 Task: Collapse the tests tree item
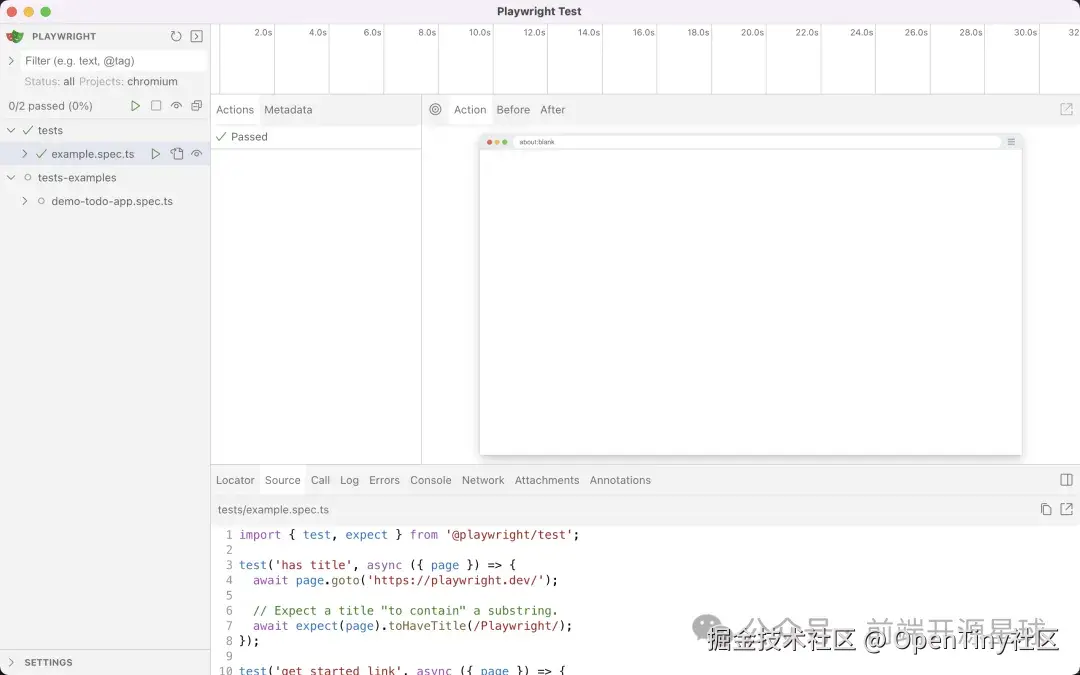[10, 130]
